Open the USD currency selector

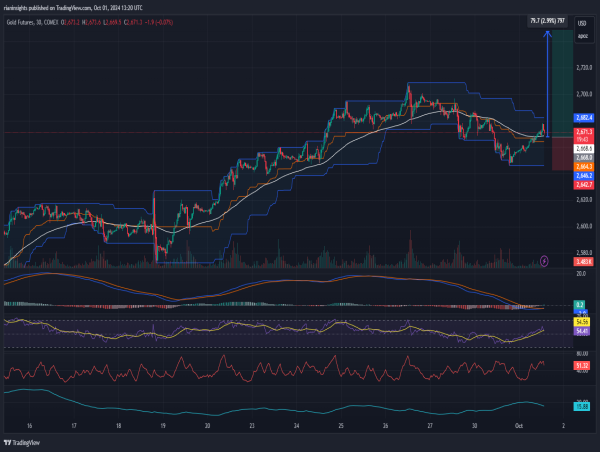click(582, 24)
